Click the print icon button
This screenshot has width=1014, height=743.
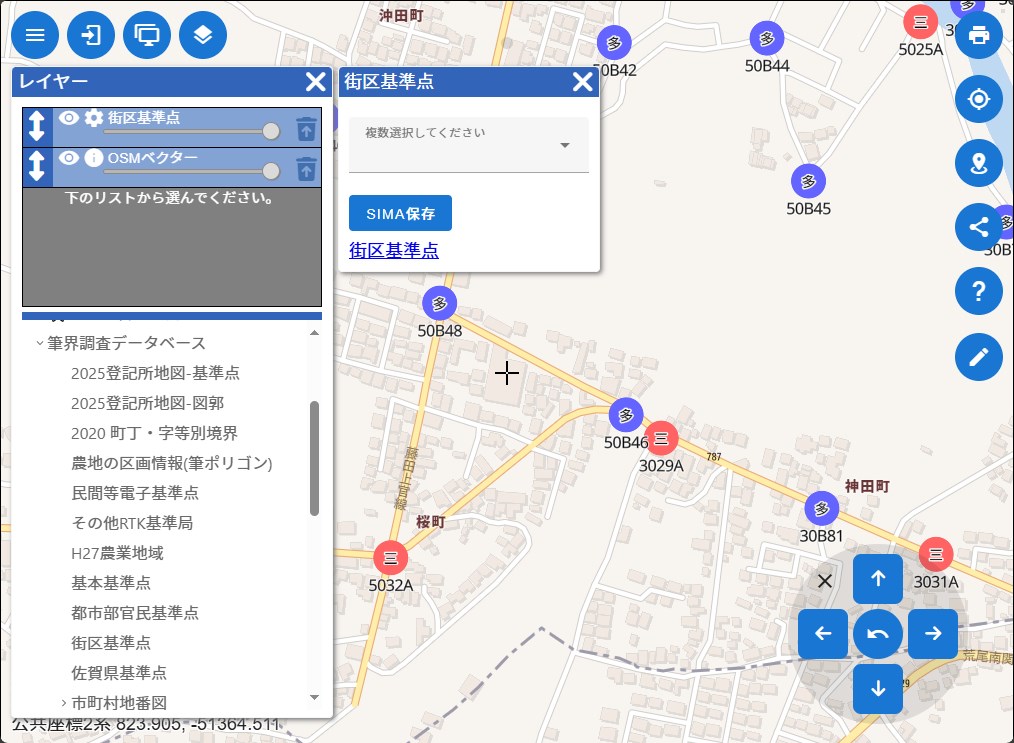[x=978, y=36]
